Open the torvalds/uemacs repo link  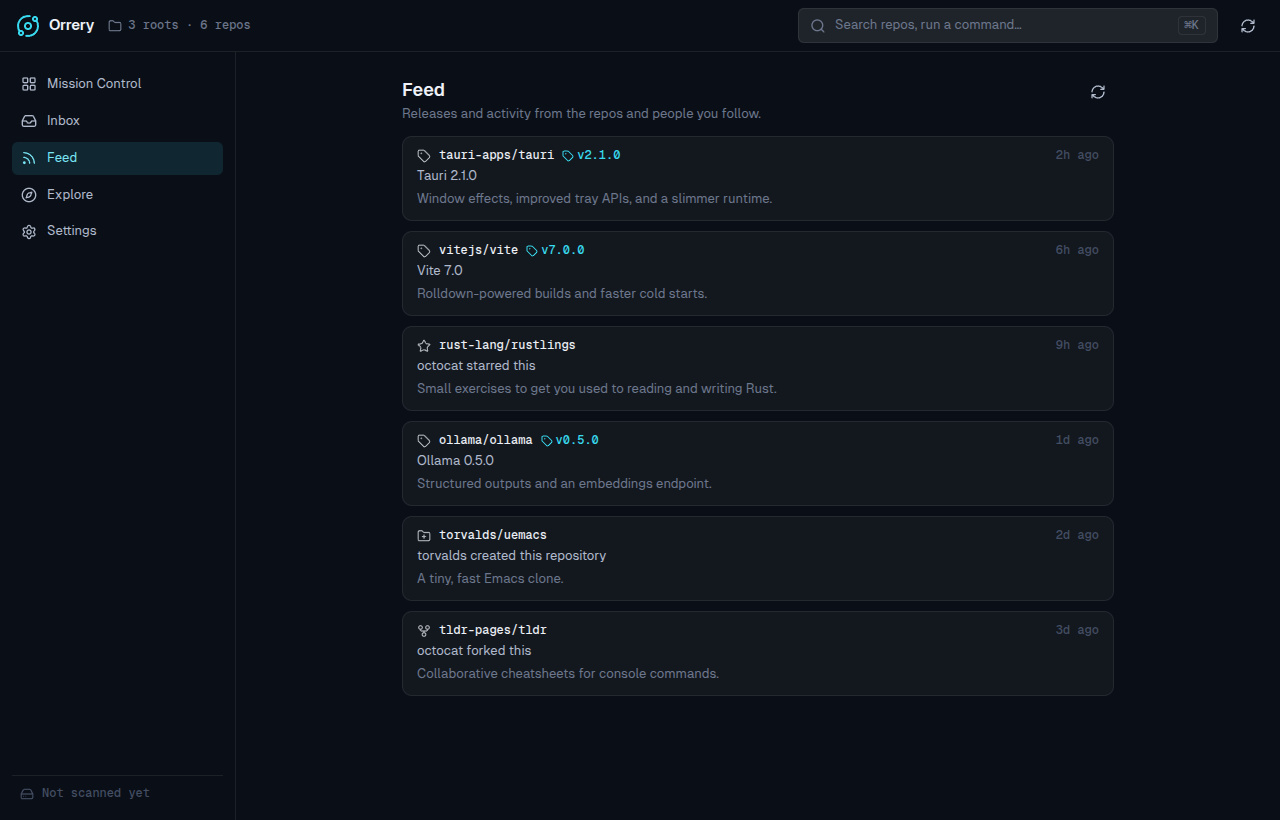point(493,535)
